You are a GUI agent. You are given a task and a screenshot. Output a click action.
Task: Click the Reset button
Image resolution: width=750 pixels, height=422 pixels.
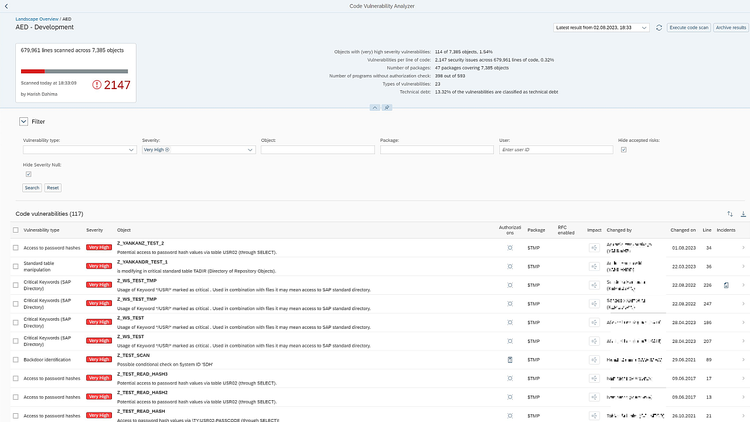(x=53, y=188)
